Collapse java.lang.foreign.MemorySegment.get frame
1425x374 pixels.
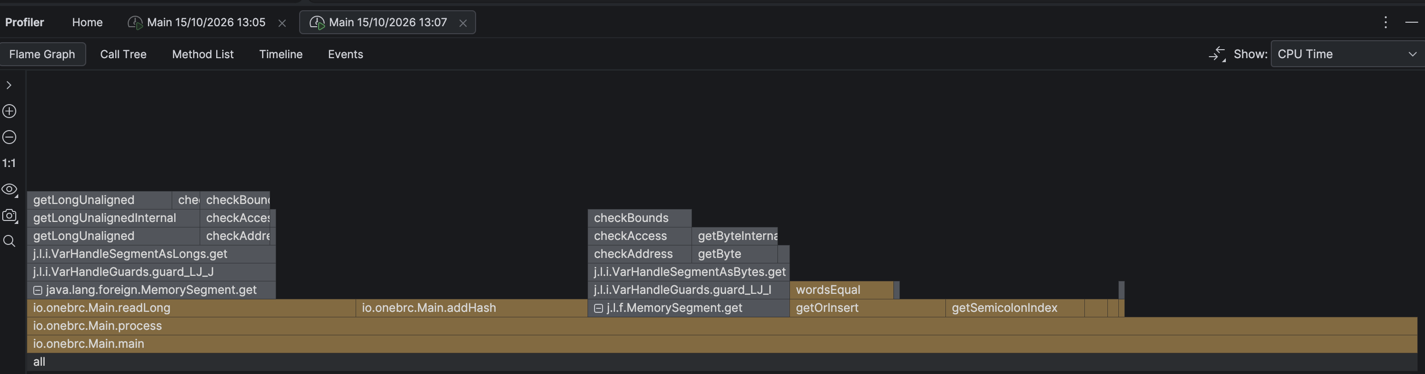coord(37,290)
